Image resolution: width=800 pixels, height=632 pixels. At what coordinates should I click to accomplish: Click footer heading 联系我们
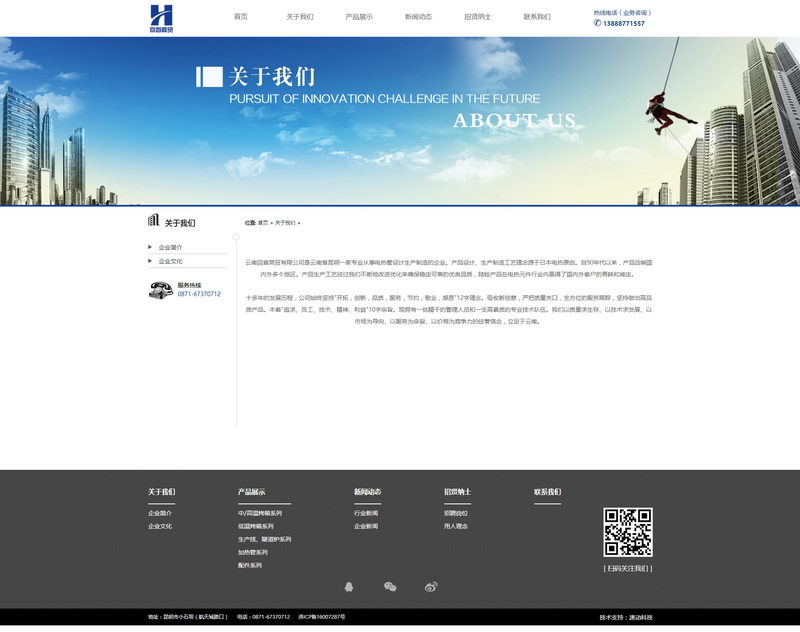pyautogui.click(x=547, y=492)
